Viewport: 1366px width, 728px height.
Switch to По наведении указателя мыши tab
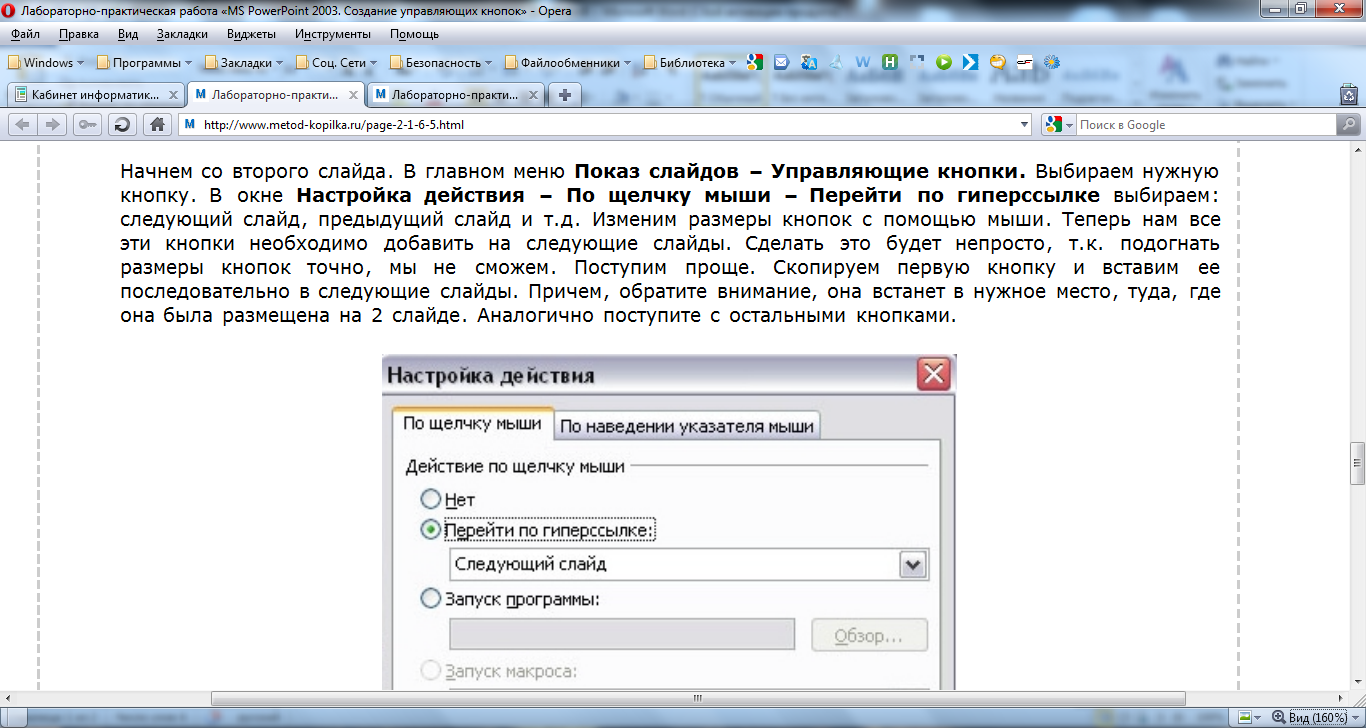pos(687,426)
